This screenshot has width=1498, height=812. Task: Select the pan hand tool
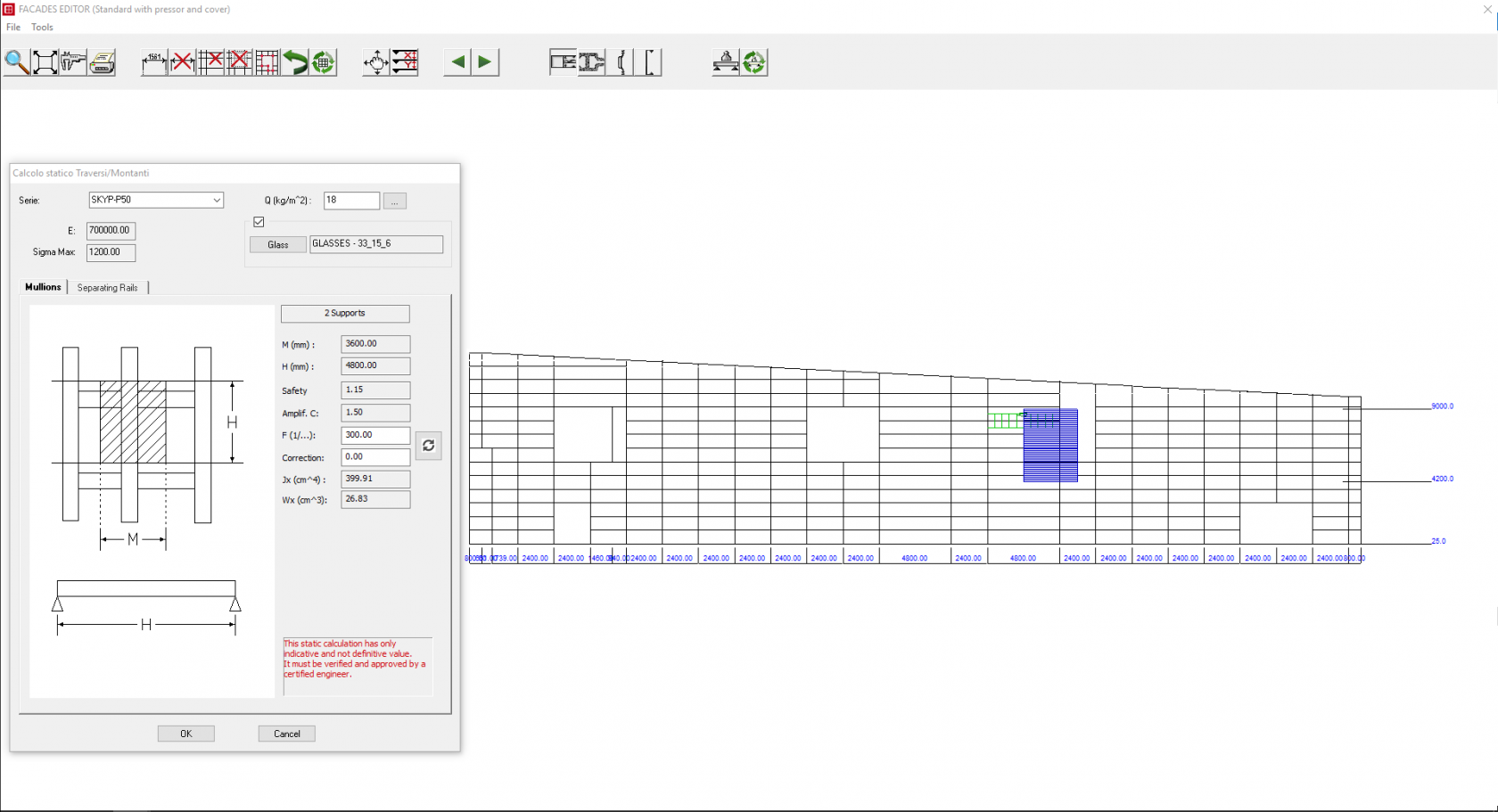[375, 62]
